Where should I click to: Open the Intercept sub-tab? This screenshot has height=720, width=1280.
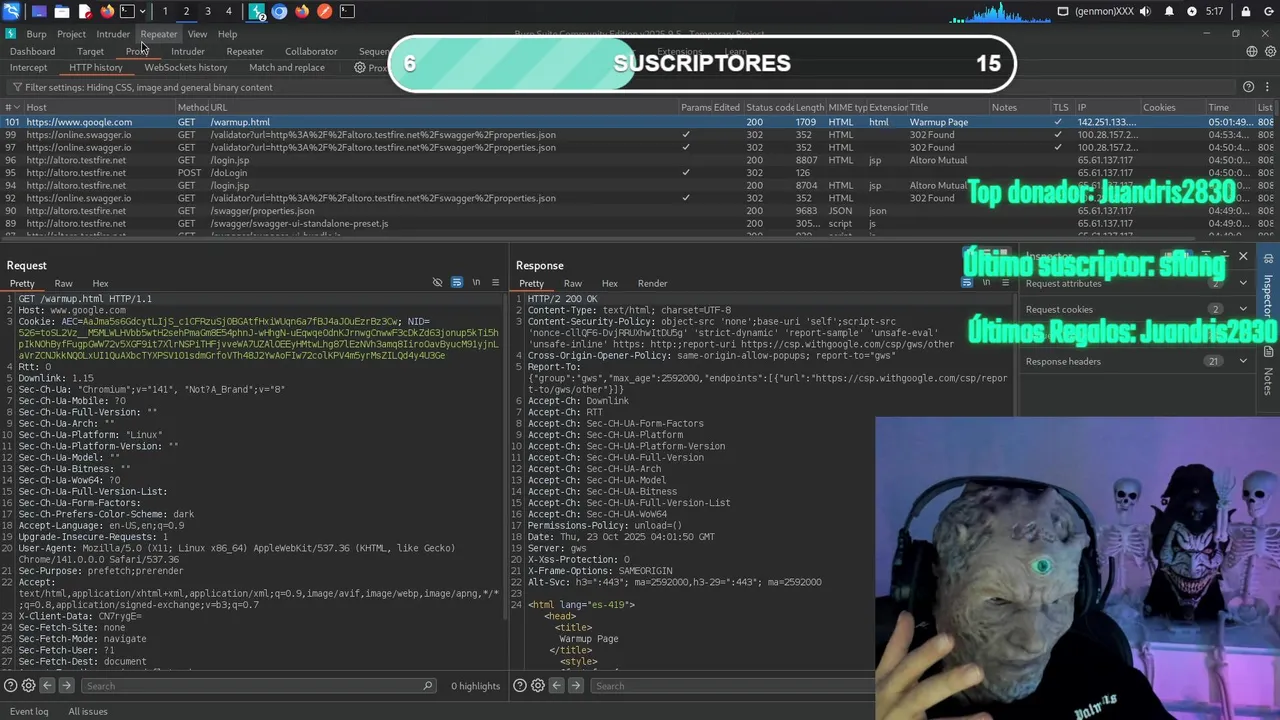point(28,68)
